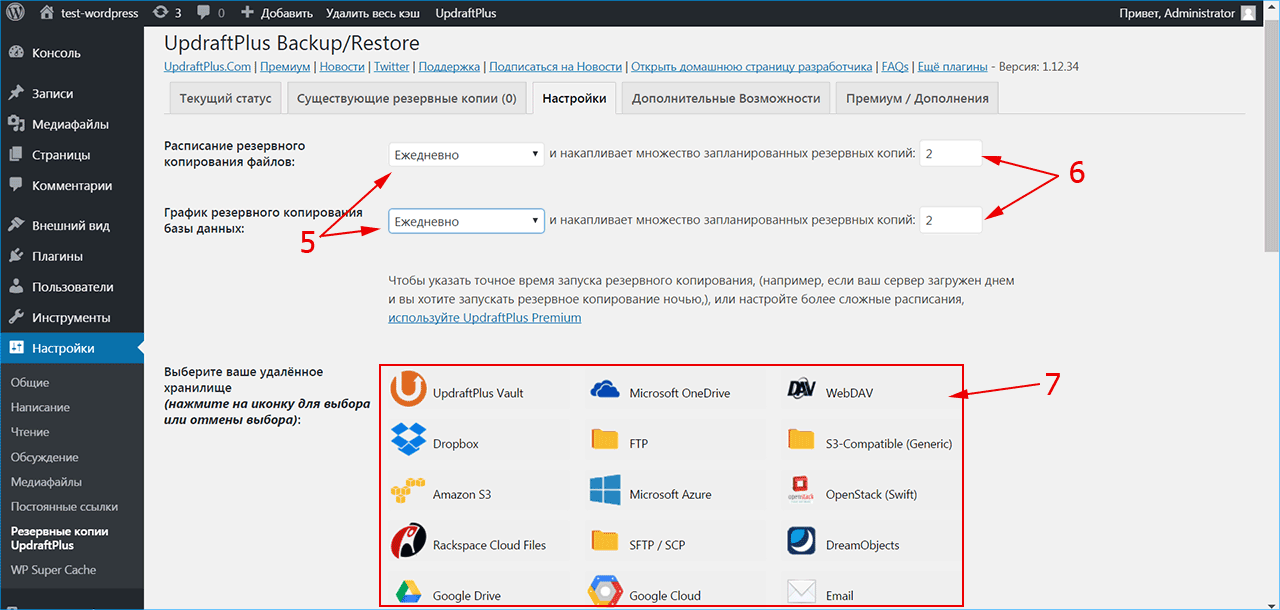Click the используйте UpdraftPlus Premium link
This screenshot has width=1280, height=610.
484,317
